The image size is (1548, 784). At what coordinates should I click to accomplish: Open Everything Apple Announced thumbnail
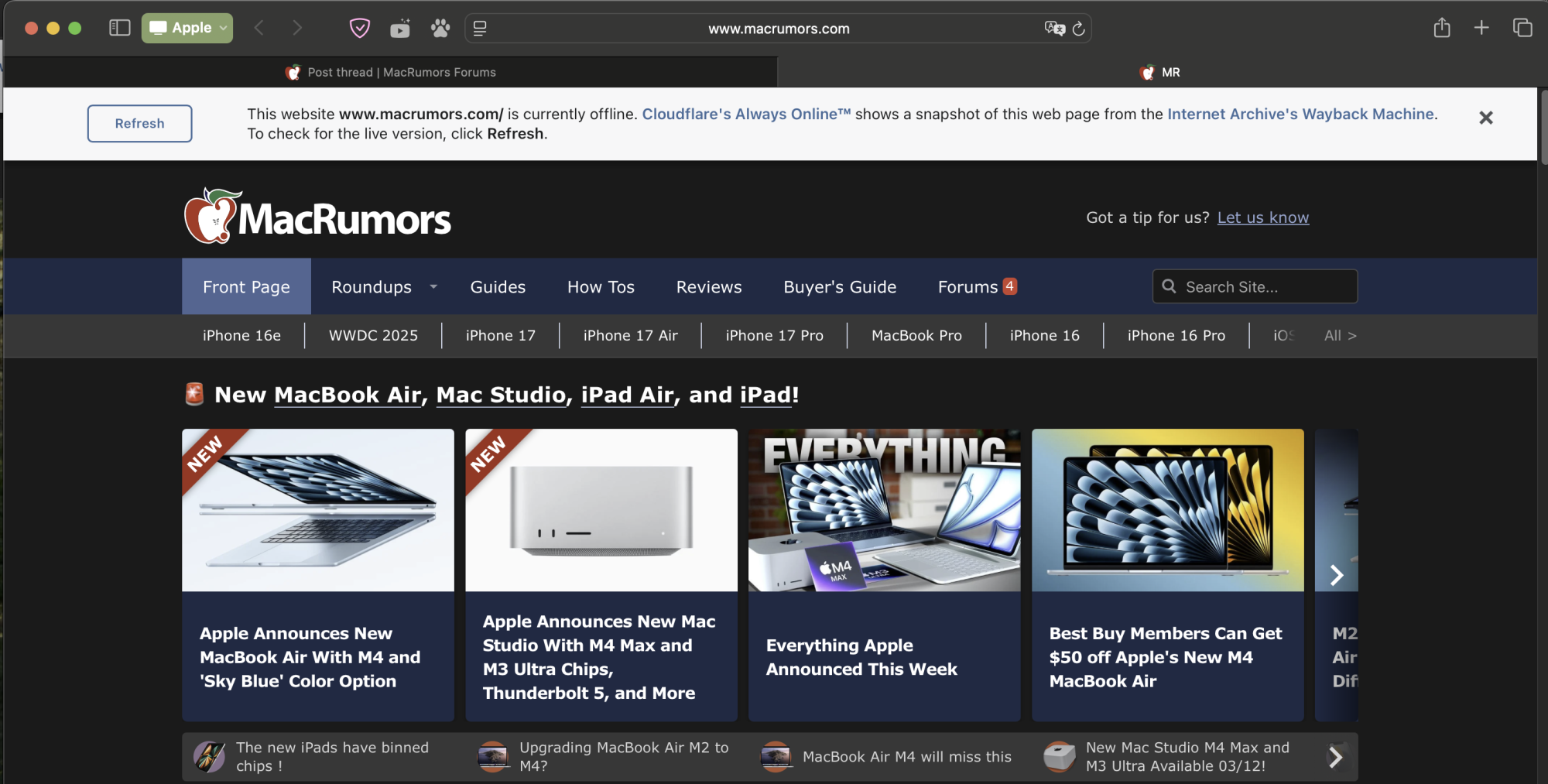pos(885,510)
